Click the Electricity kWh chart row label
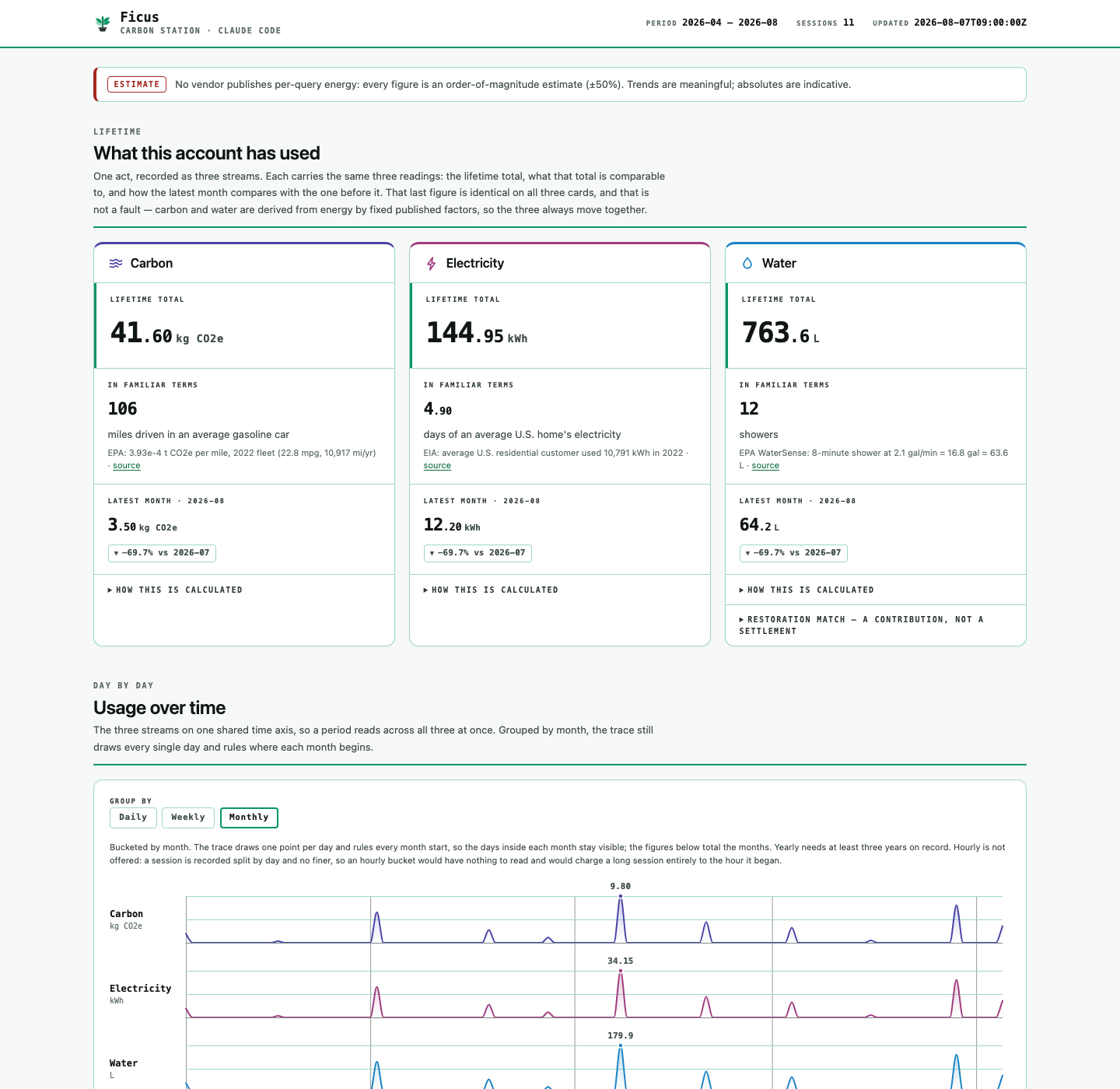 pyautogui.click(x=140, y=994)
